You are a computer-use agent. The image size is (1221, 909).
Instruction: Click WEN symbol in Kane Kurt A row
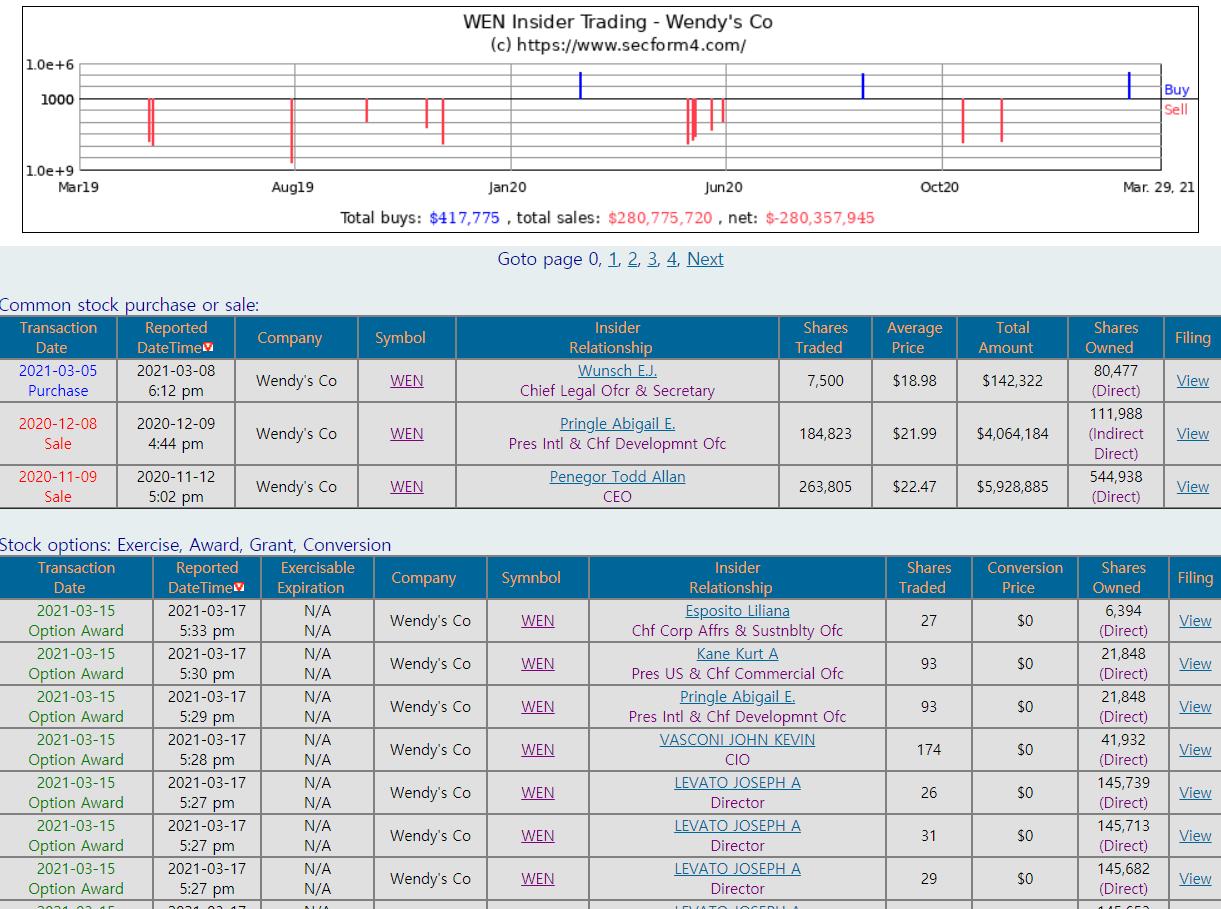[x=537, y=664]
